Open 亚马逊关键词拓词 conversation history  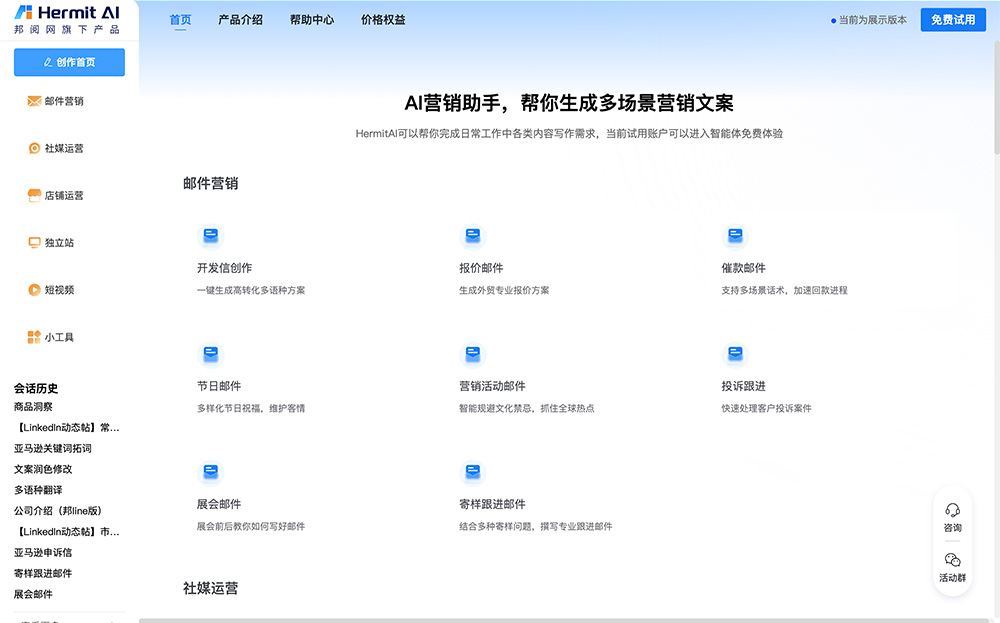[52, 448]
